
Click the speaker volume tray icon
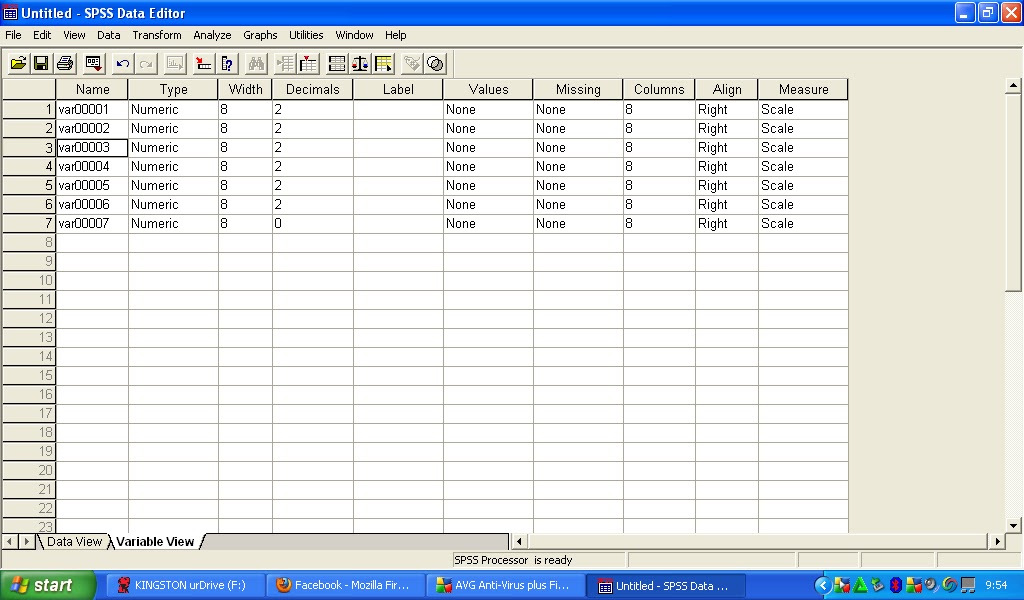(932, 585)
